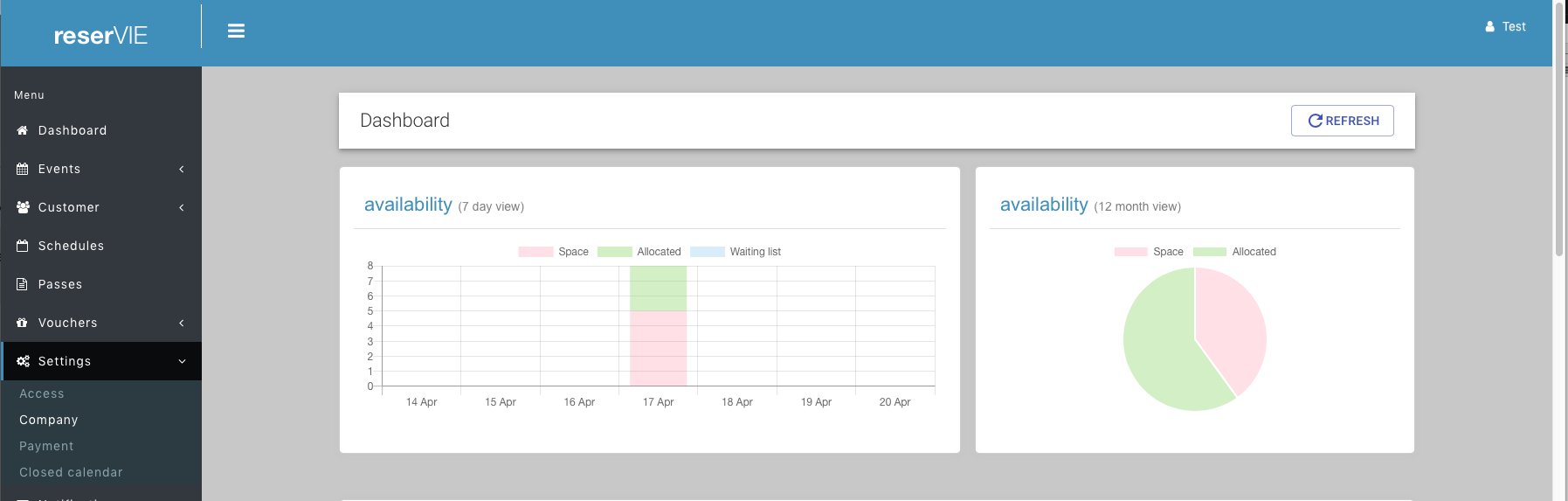Open the Test user account link
1568x501 pixels.
click(x=1506, y=27)
